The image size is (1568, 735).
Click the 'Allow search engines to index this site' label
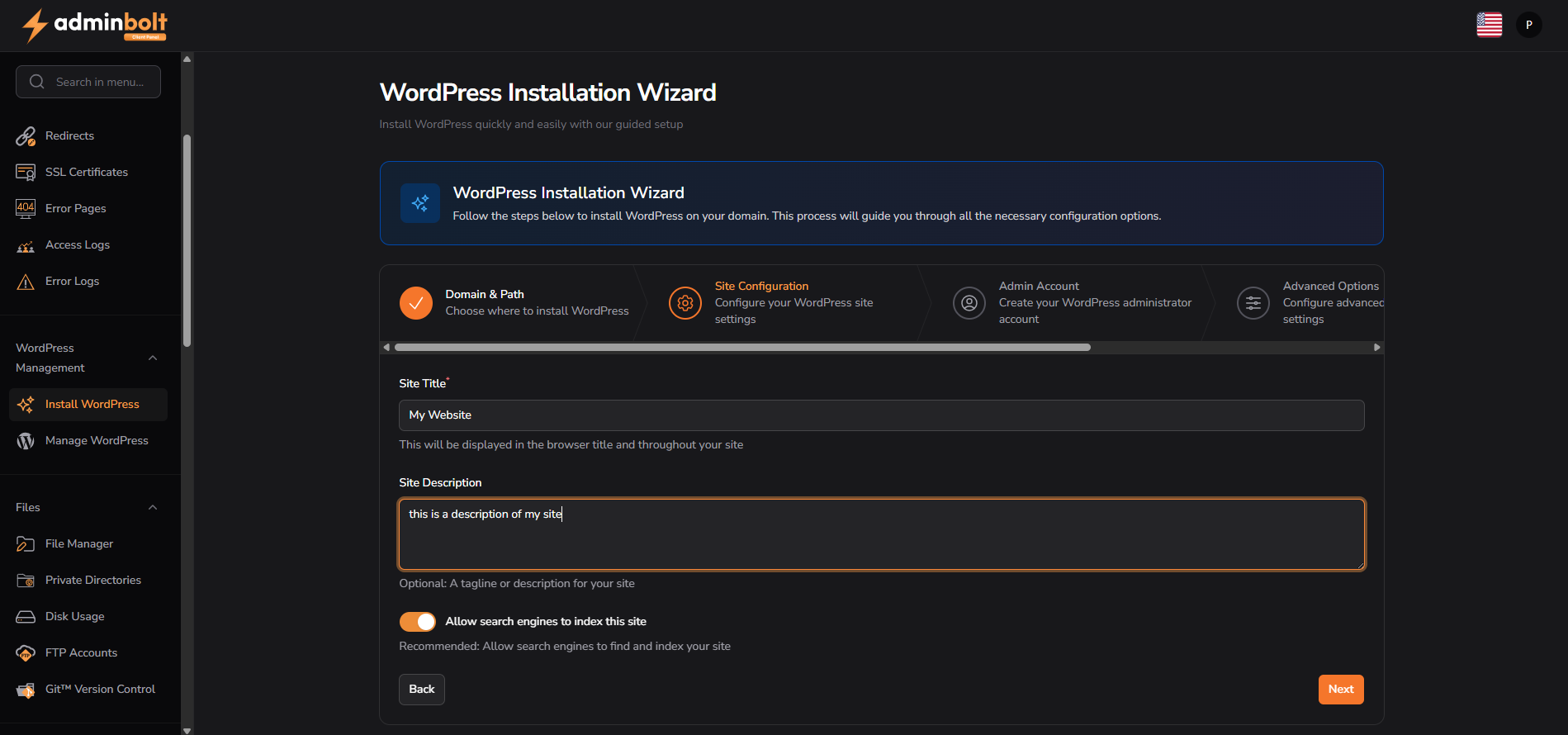546,622
